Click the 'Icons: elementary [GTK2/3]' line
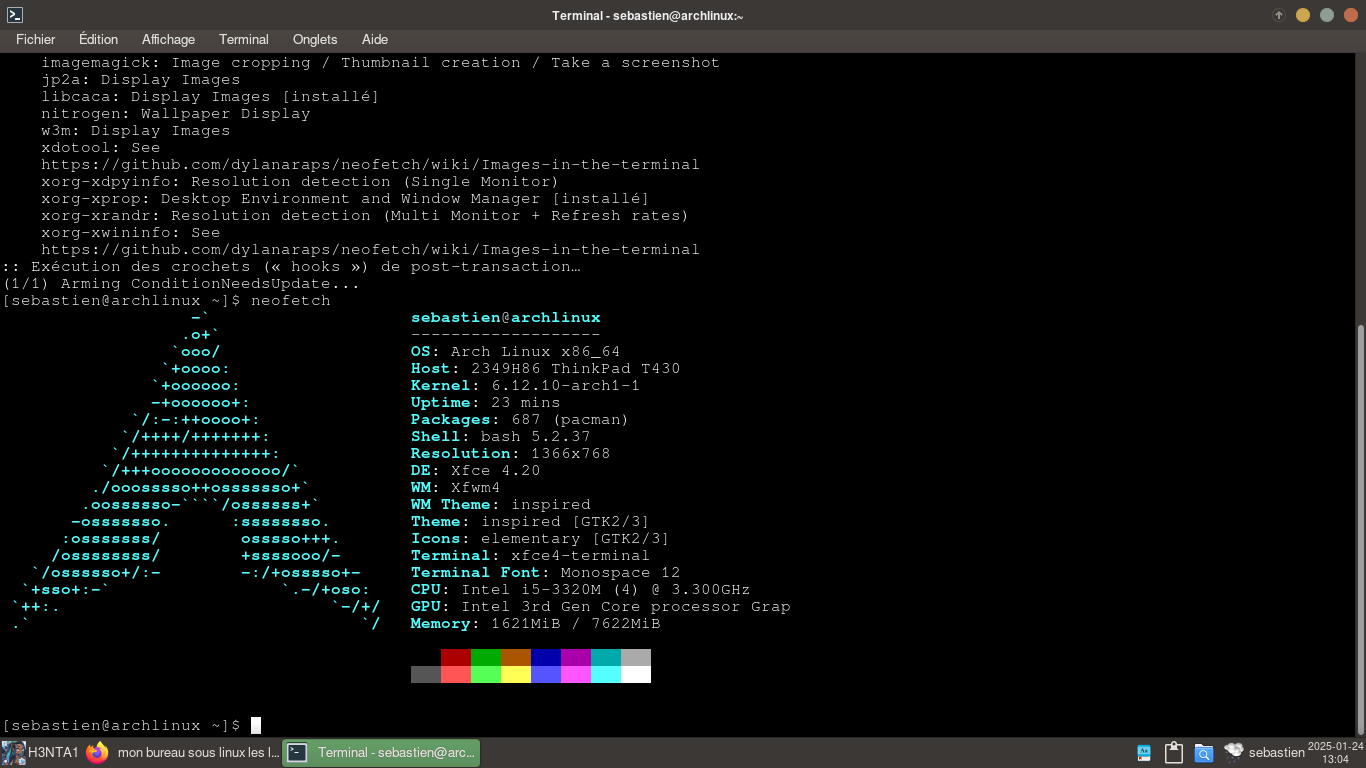Image resolution: width=1366 pixels, height=768 pixels. pyautogui.click(x=540, y=538)
